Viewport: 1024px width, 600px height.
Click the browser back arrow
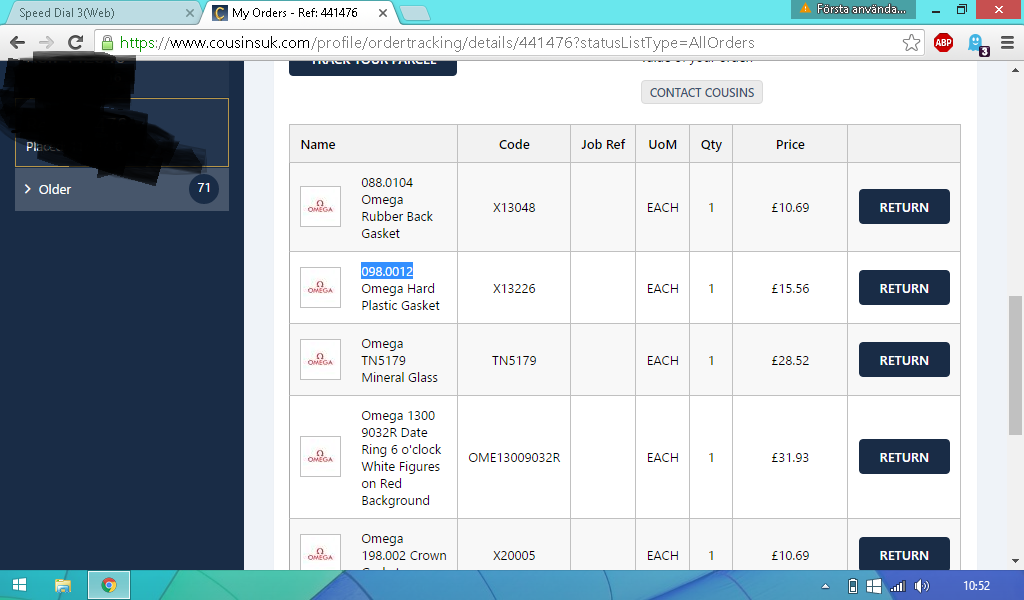click(x=17, y=43)
